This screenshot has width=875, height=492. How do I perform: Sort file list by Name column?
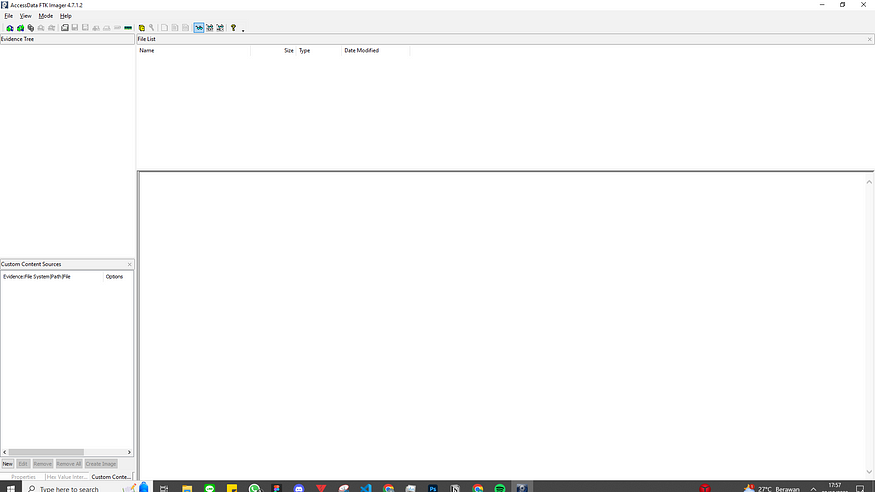[194, 50]
